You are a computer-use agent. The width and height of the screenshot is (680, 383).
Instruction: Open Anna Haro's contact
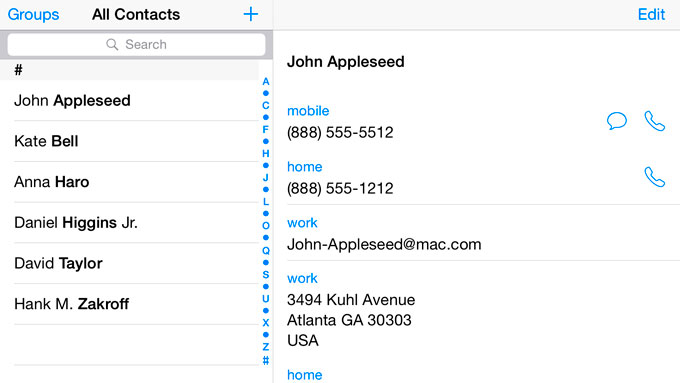tap(136, 182)
